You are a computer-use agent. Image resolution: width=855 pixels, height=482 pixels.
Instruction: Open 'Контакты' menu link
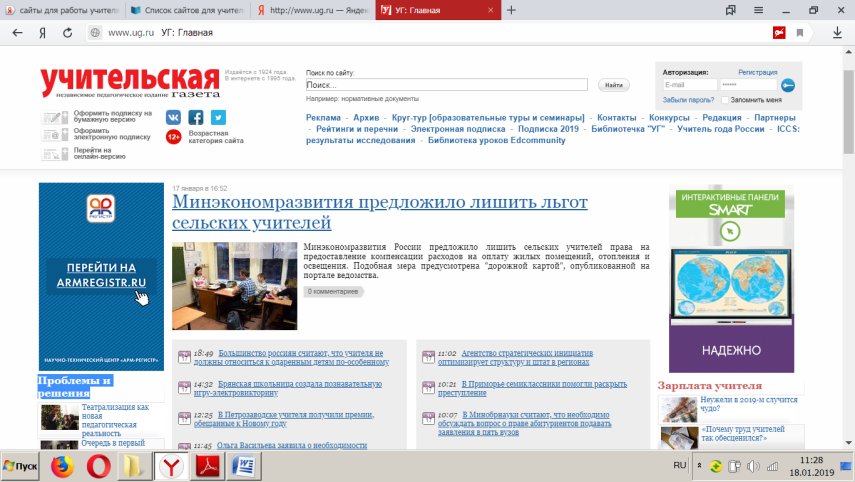click(616, 118)
